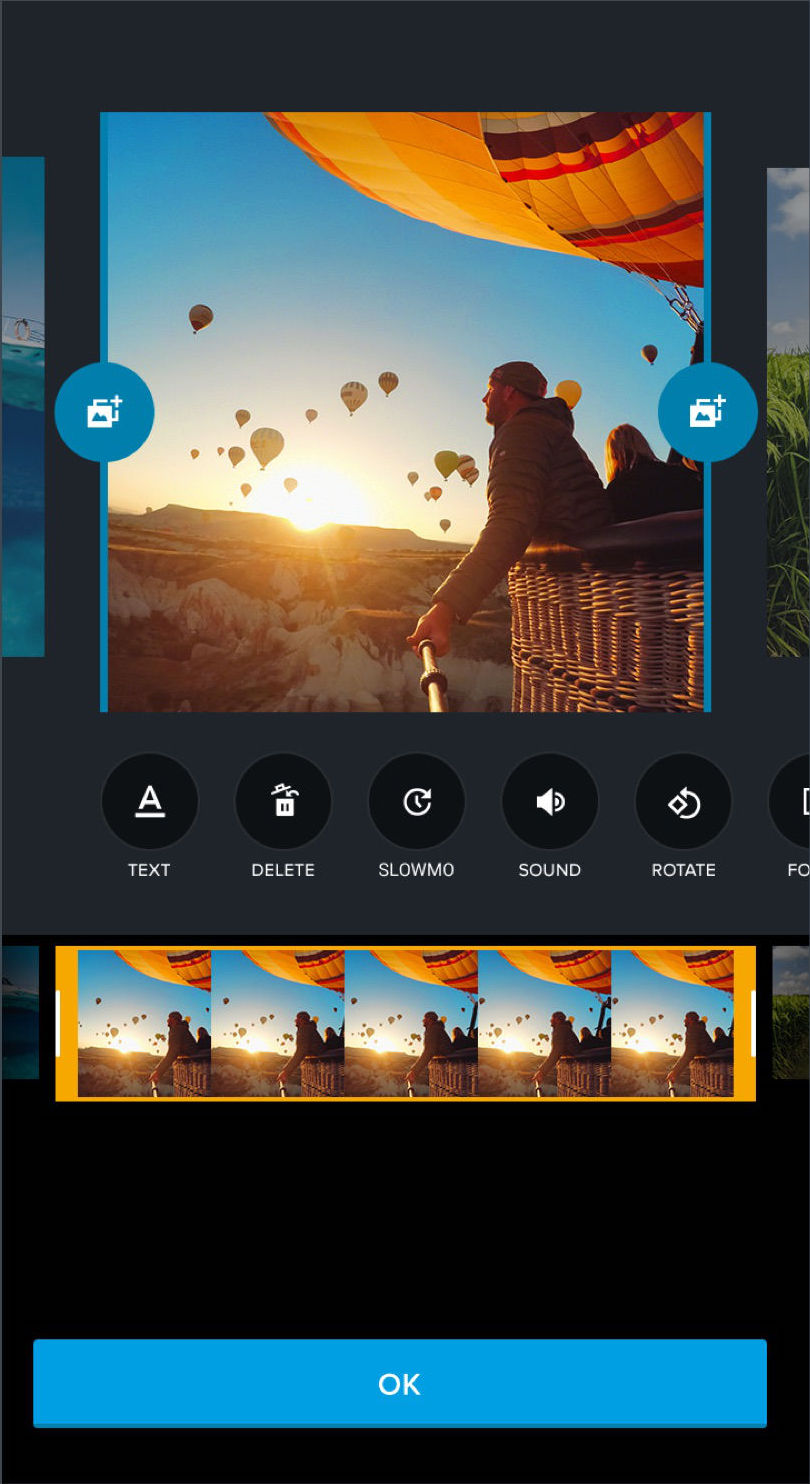Click last frame of selected timeline clip
The image size is (810, 1484).
point(672,1023)
